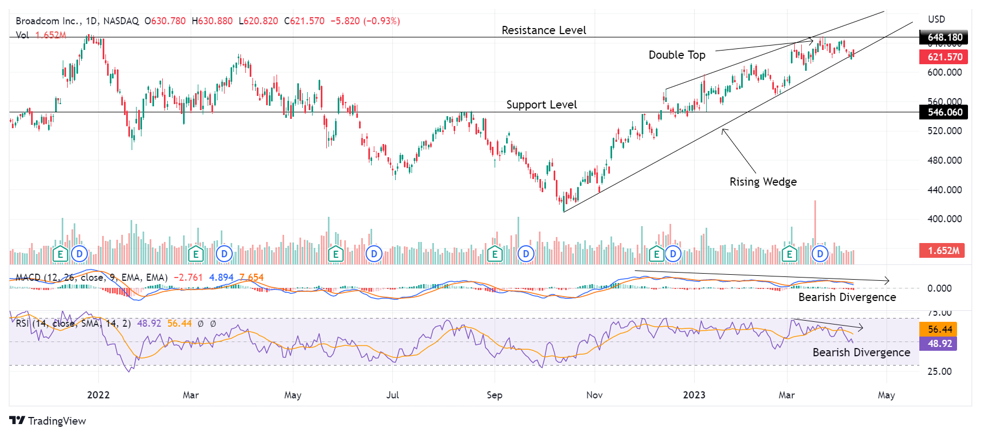Click the 0.000 MACD axis value
Screen dimensions: 989x435
coord(940,288)
